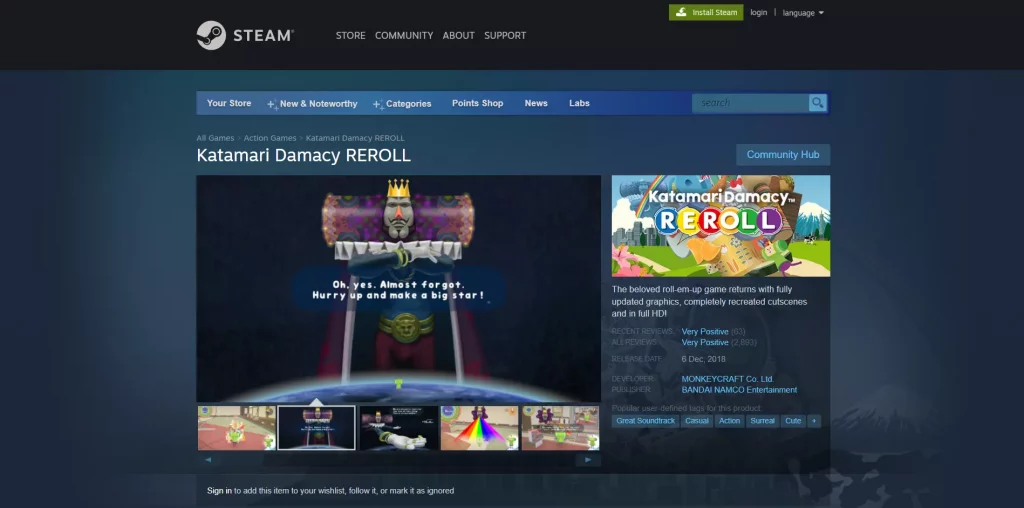Select the thumbnail showing white gloved hand
The width and height of the screenshot is (1024, 508).
point(399,428)
